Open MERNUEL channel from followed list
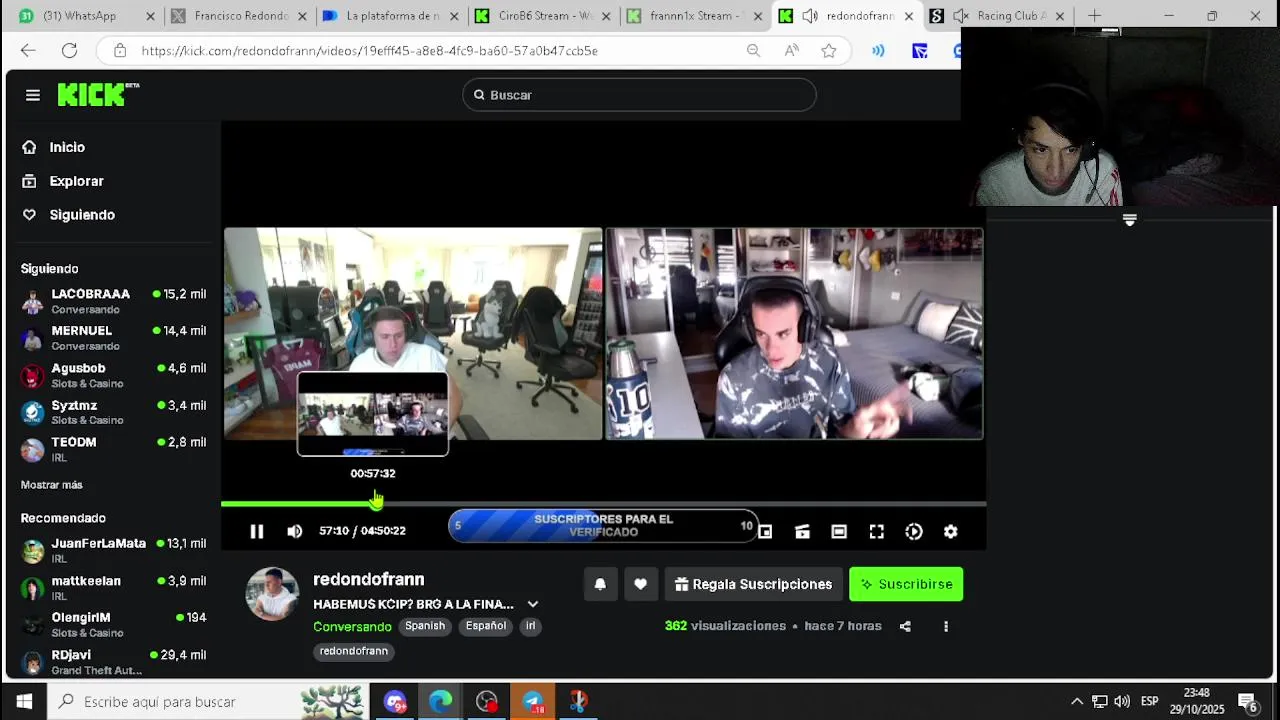 point(113,338)
